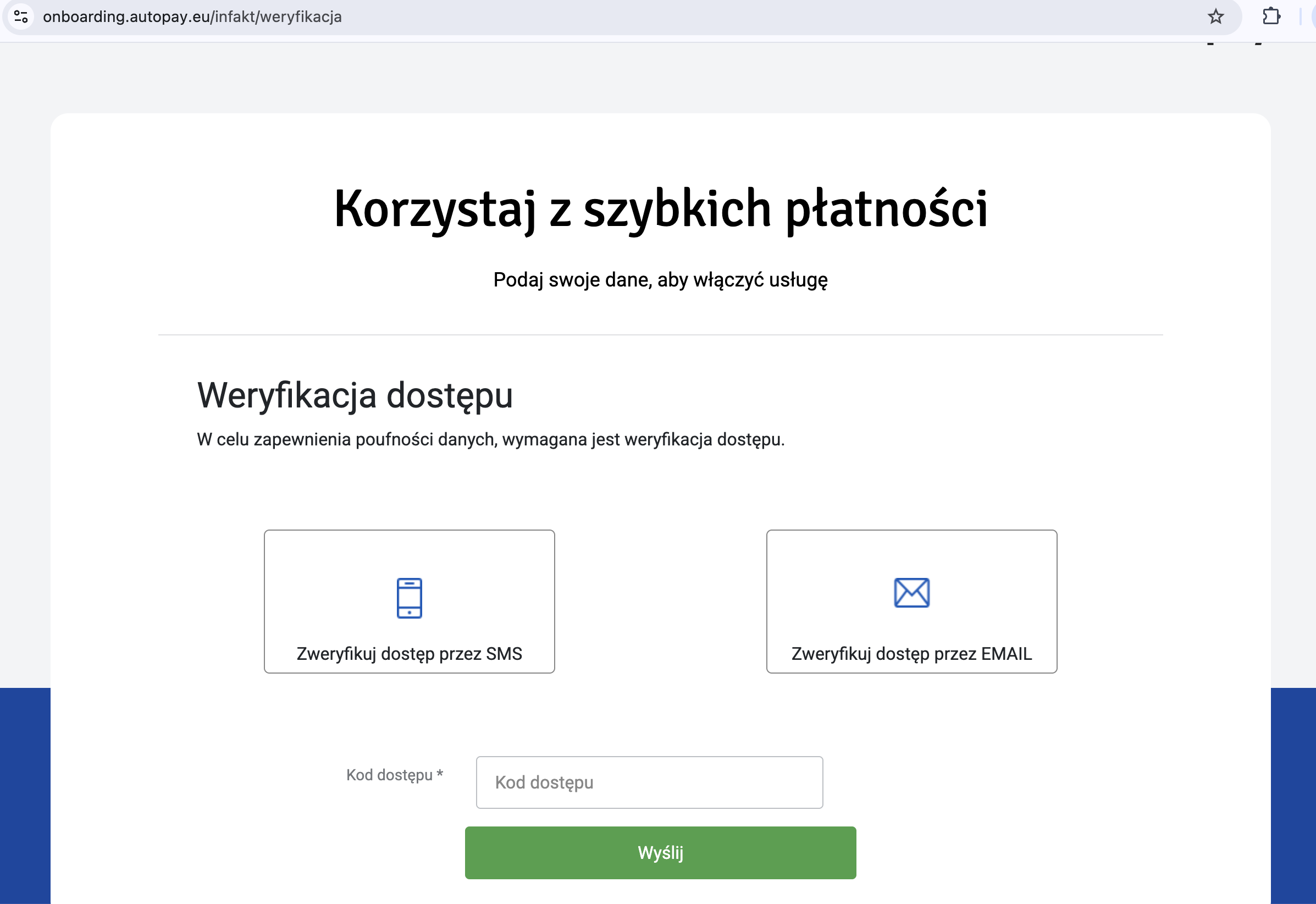Screen dimensions: 1316x904
Task: Click the 'Weryfikacja dostępu' heading
Action: [355, 396]
